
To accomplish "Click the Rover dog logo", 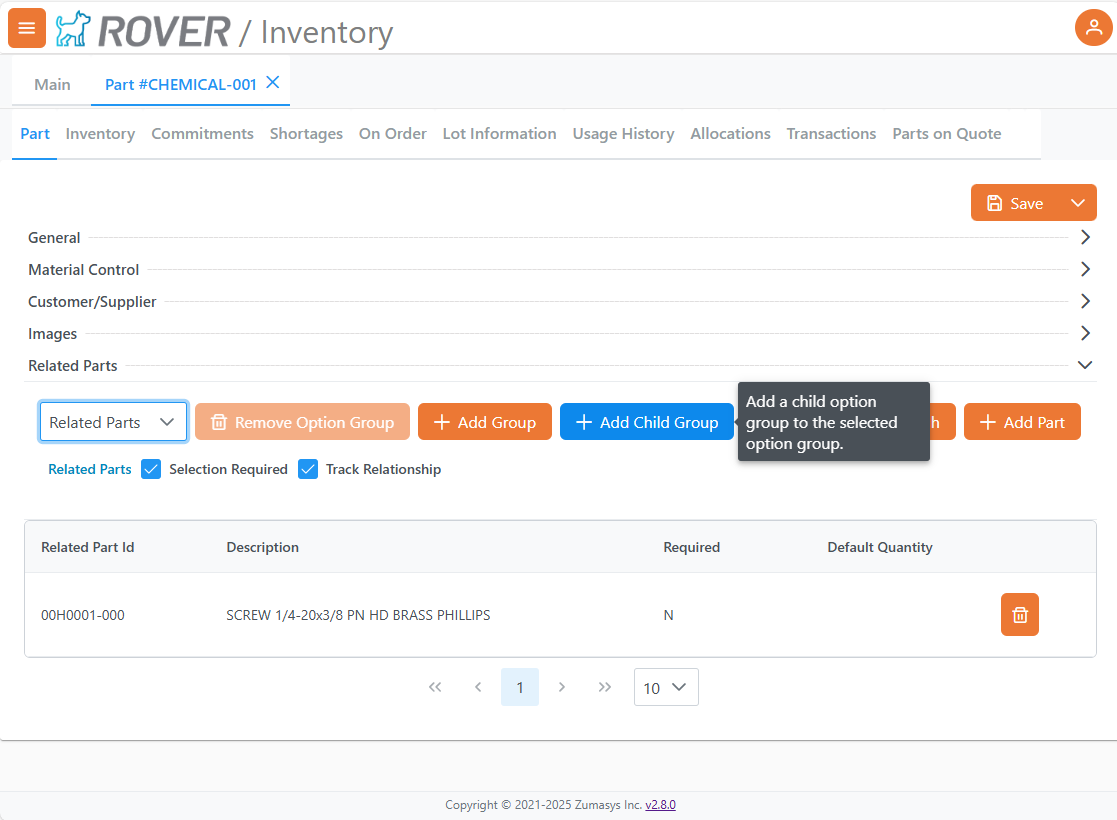I will 72,30.
